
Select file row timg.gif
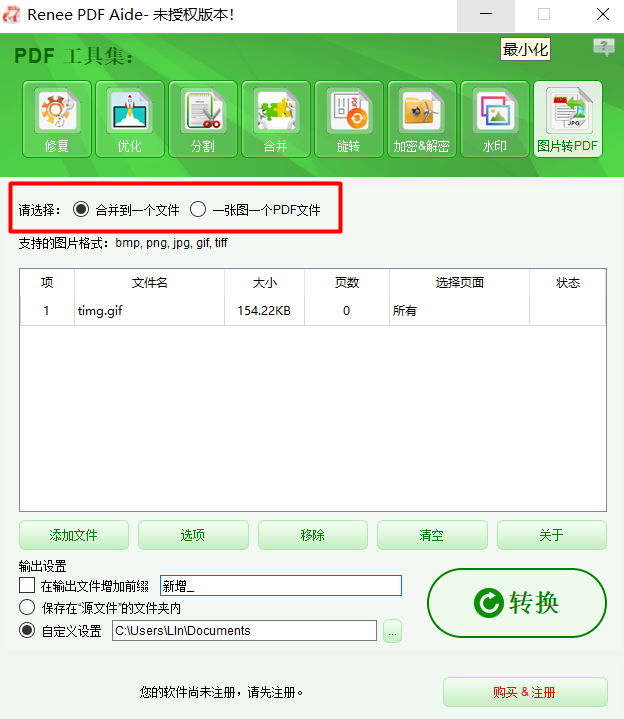point(313,311)
